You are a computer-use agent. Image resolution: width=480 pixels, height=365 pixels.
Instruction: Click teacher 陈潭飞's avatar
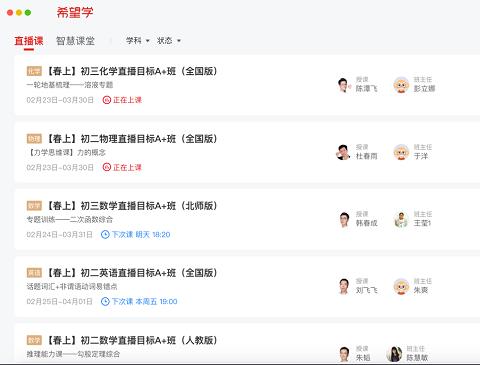[x=343, y=85]
